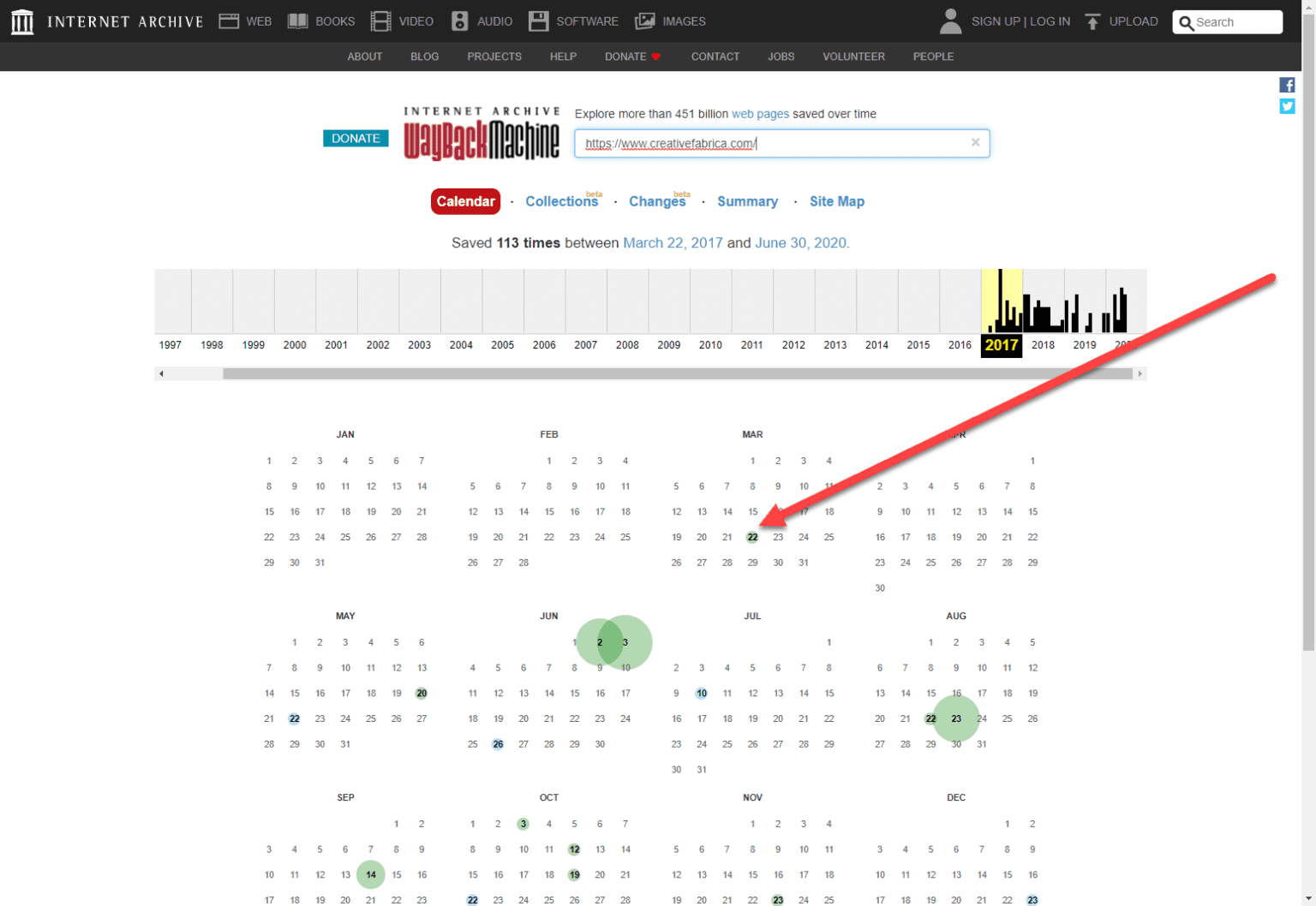Open the October 19 snapshot
The width and height of the screenshot is (1316, 906).
coord(574,875)
